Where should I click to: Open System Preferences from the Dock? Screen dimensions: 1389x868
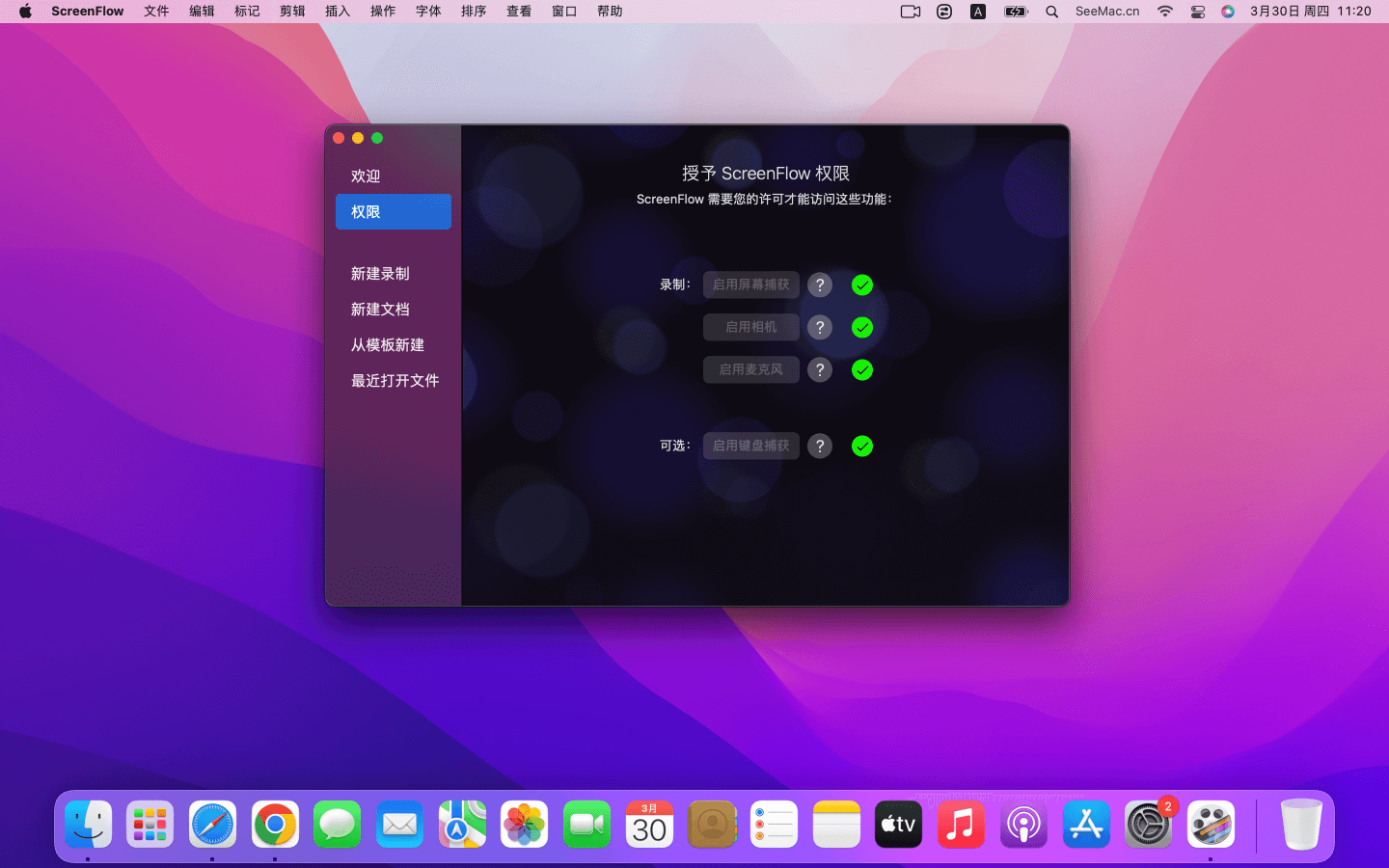(1148, 826)
